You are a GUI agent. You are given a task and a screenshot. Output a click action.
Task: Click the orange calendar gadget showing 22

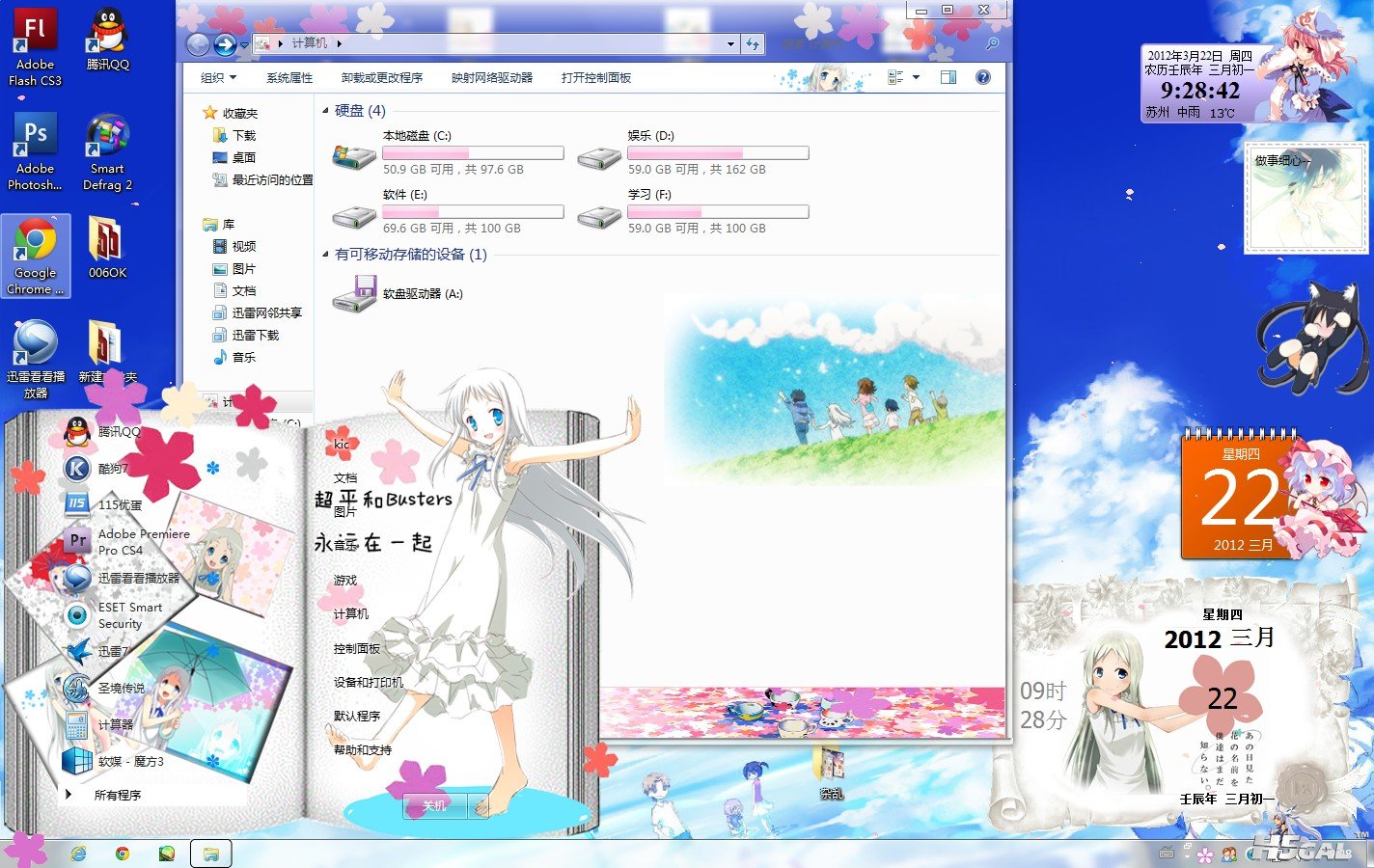pos(1241,498)
